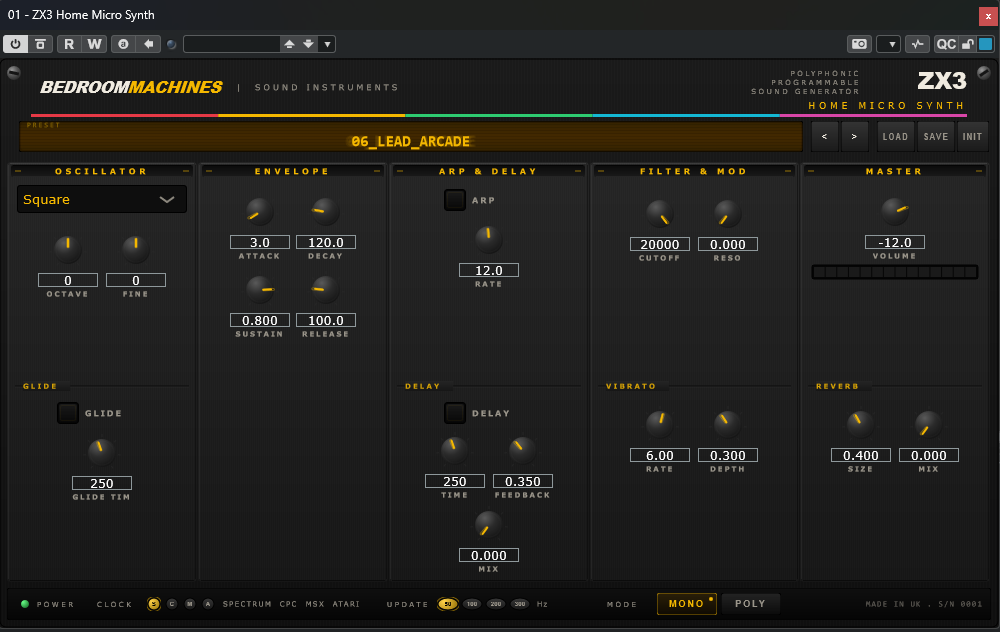The height and width of the screenshot is (632, 1000).
Task: Switch to POLY mode
Action: [750, 603]
